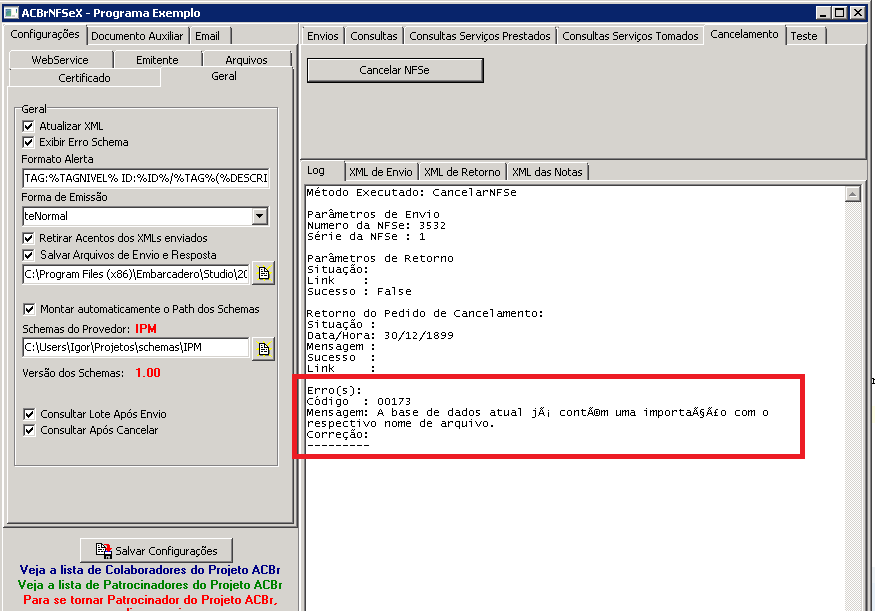The width and height of the screenshot is (875, 611).
Task: Click Salvar Configurações button
Action: pyautogui.click(x=156, y=551)
